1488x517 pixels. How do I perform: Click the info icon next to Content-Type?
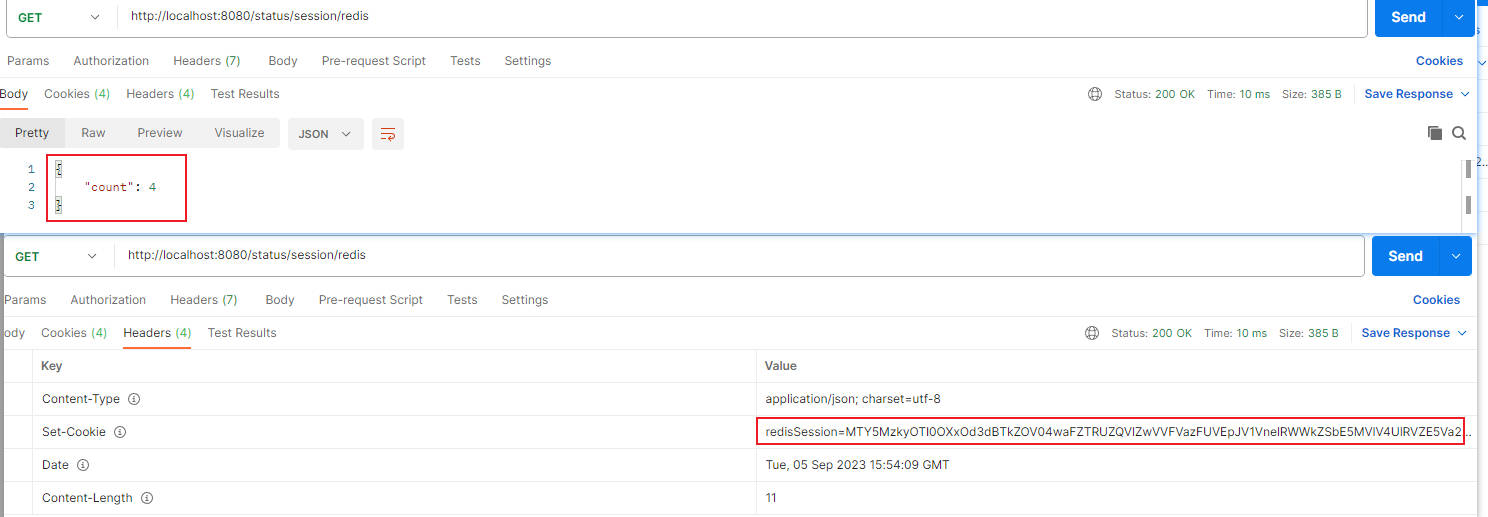[134, 399]
